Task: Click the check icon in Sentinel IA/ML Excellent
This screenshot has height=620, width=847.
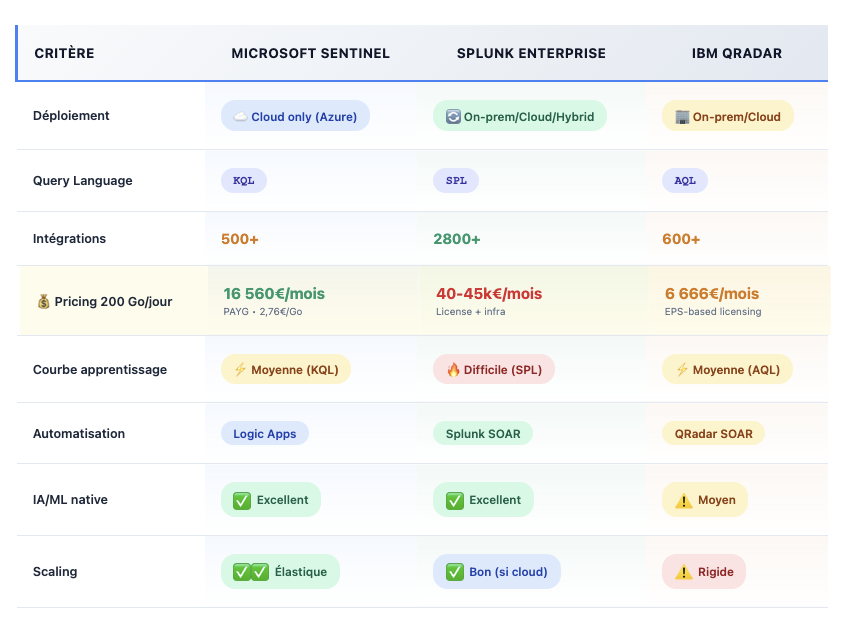Action: [x=241, y=501]
